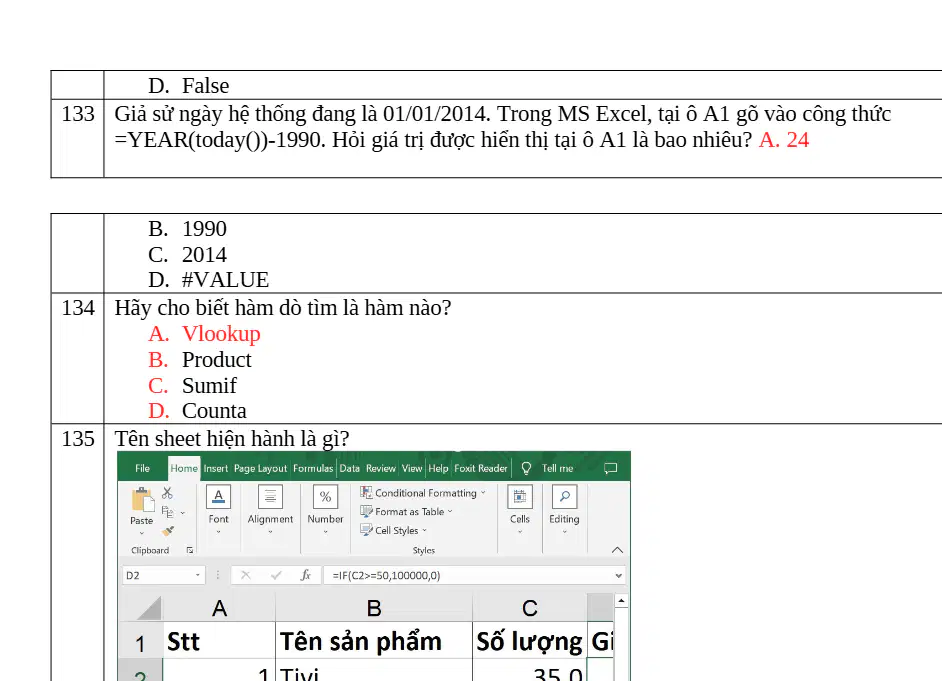Open the Comments speech bubble icon
The height and width of the screenshot is (681, 942).
610,468
